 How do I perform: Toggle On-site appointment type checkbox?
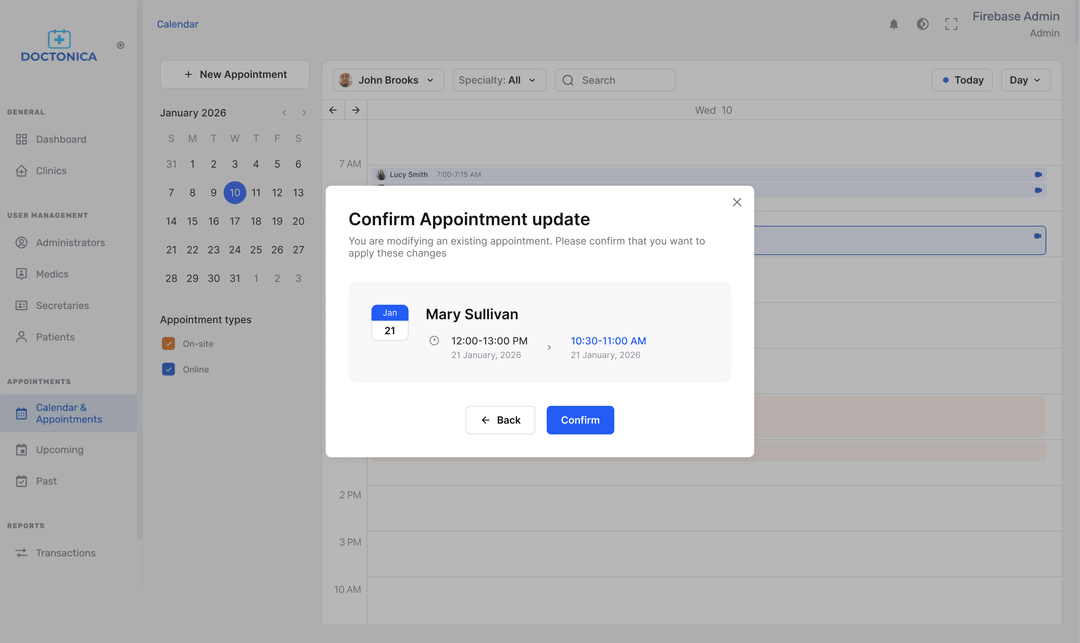pyautogui.click(x=168, y=344)
